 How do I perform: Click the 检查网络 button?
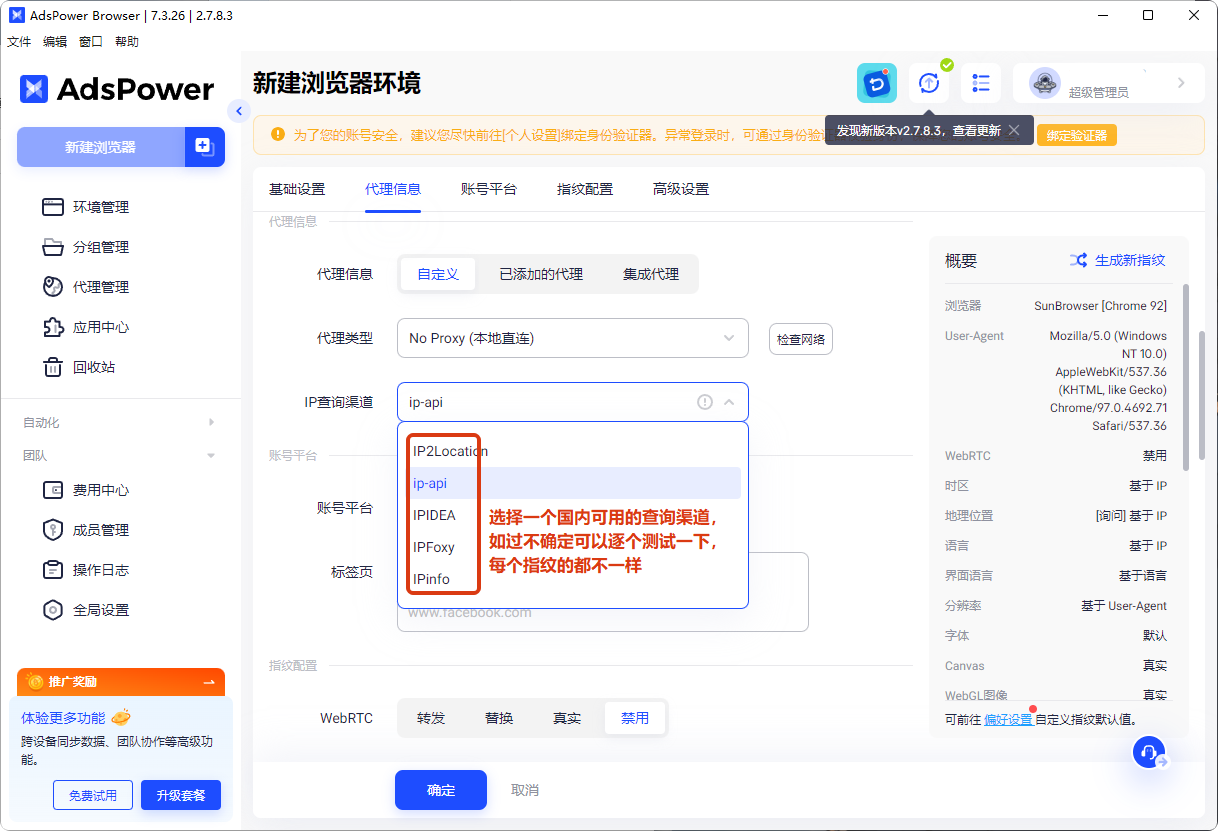click(801, 339)
